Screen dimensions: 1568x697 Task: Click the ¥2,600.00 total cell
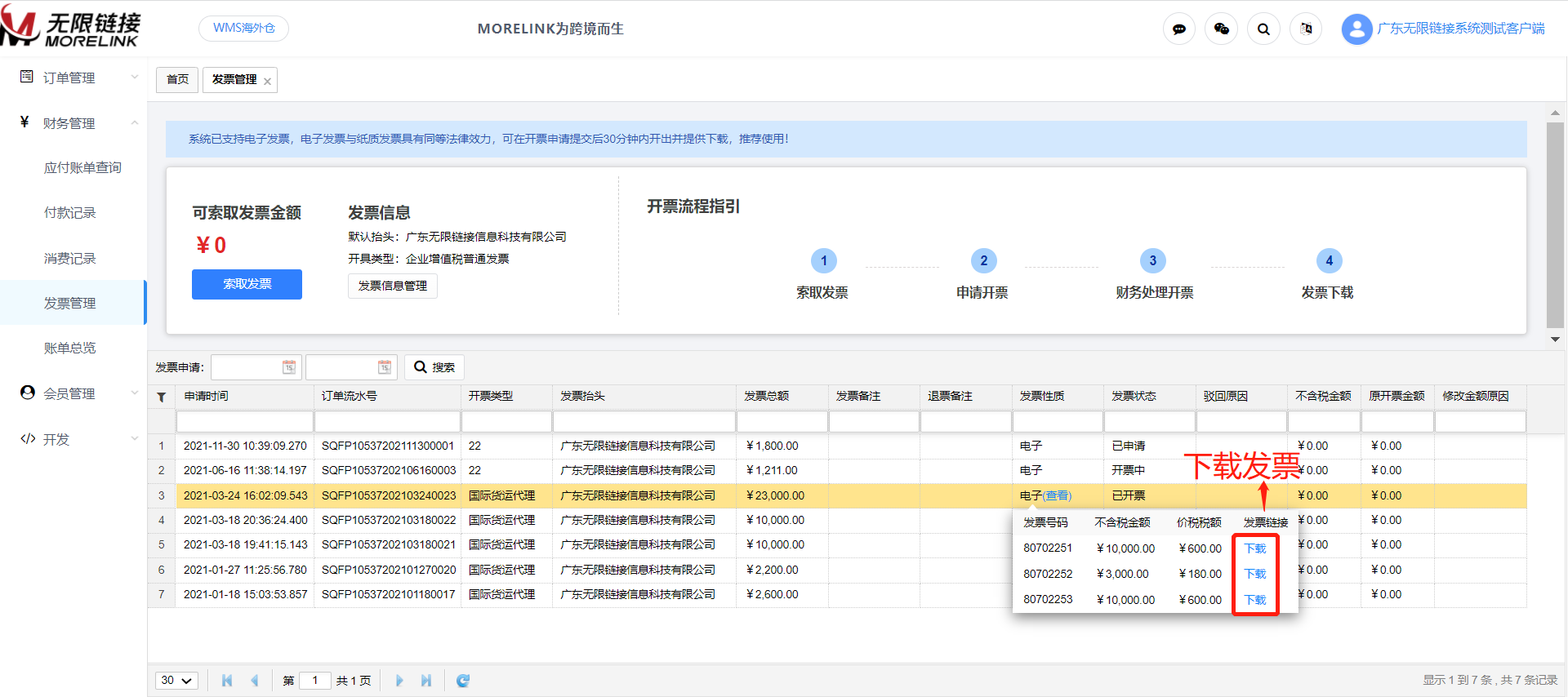coord(782,595)
